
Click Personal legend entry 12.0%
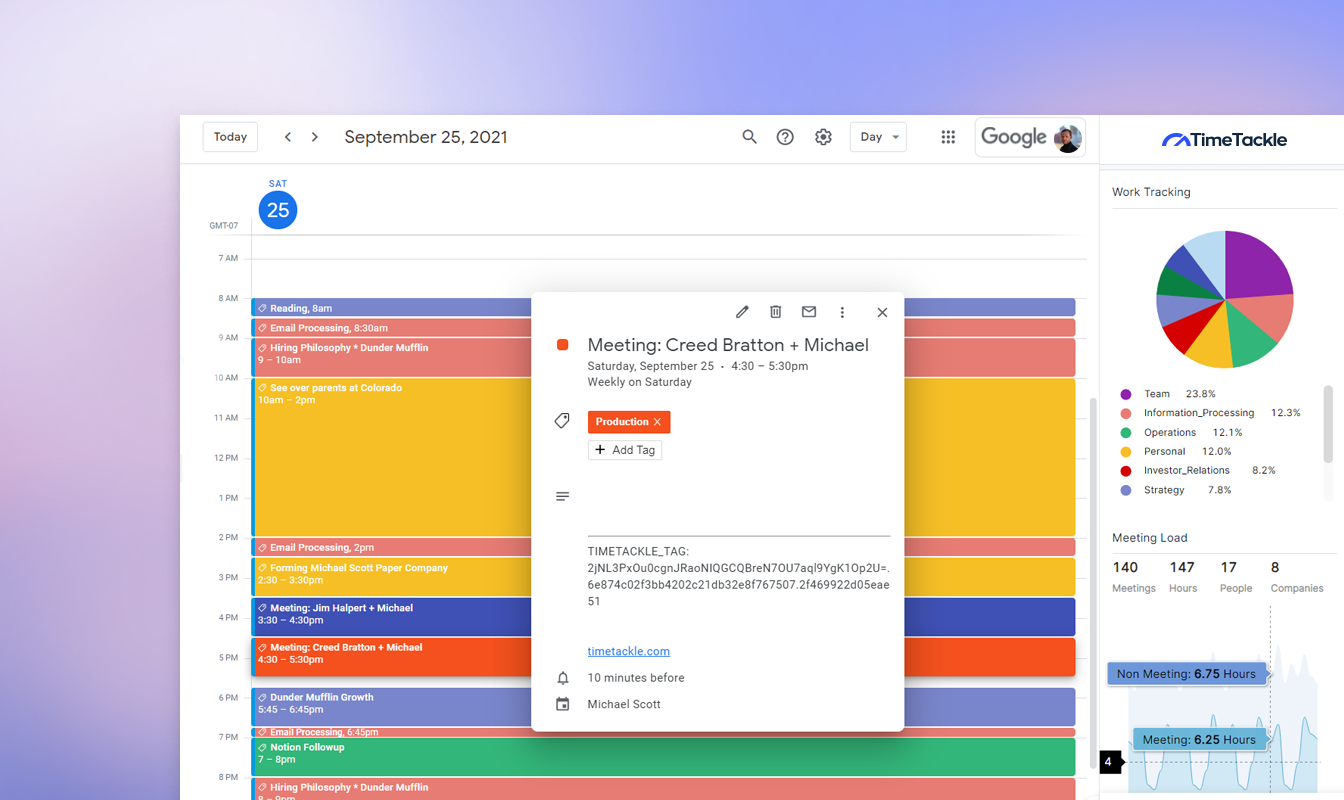(1176, 451)
